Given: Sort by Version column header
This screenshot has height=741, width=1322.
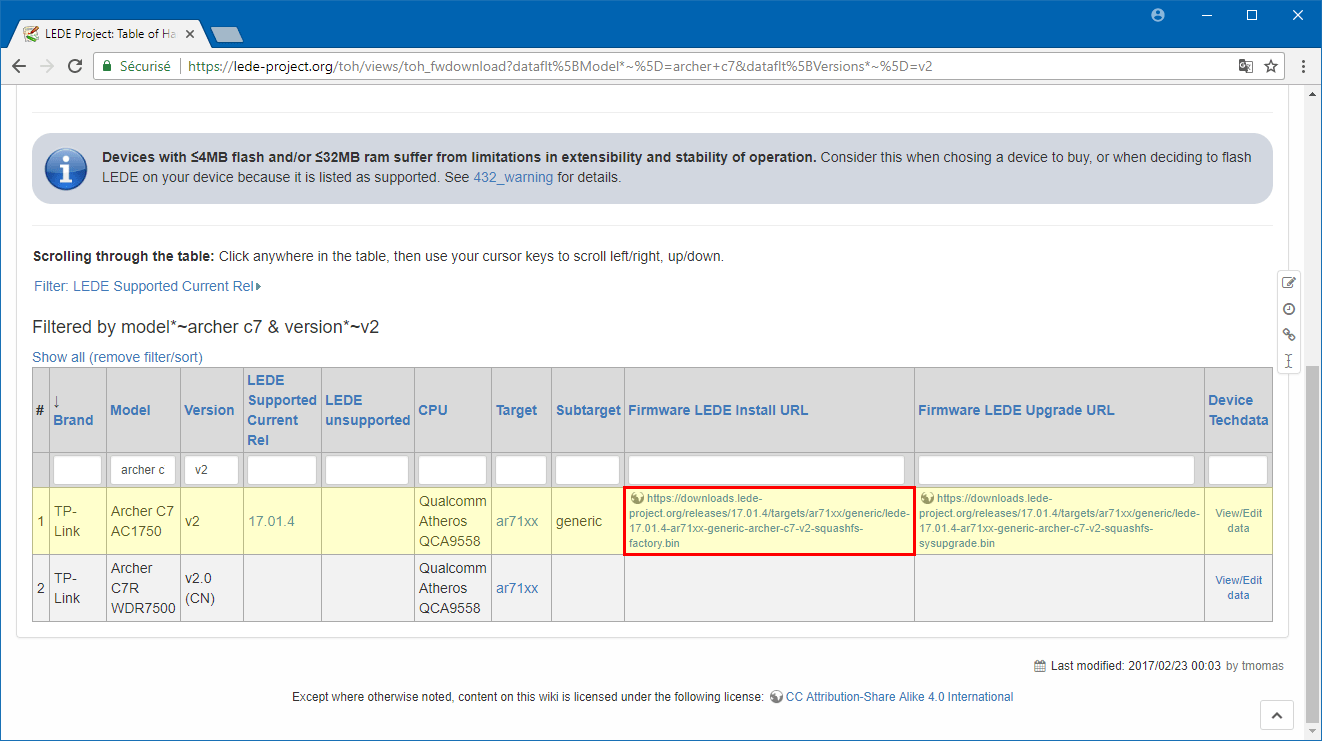Looking at the screenshot, I should 209,410.
